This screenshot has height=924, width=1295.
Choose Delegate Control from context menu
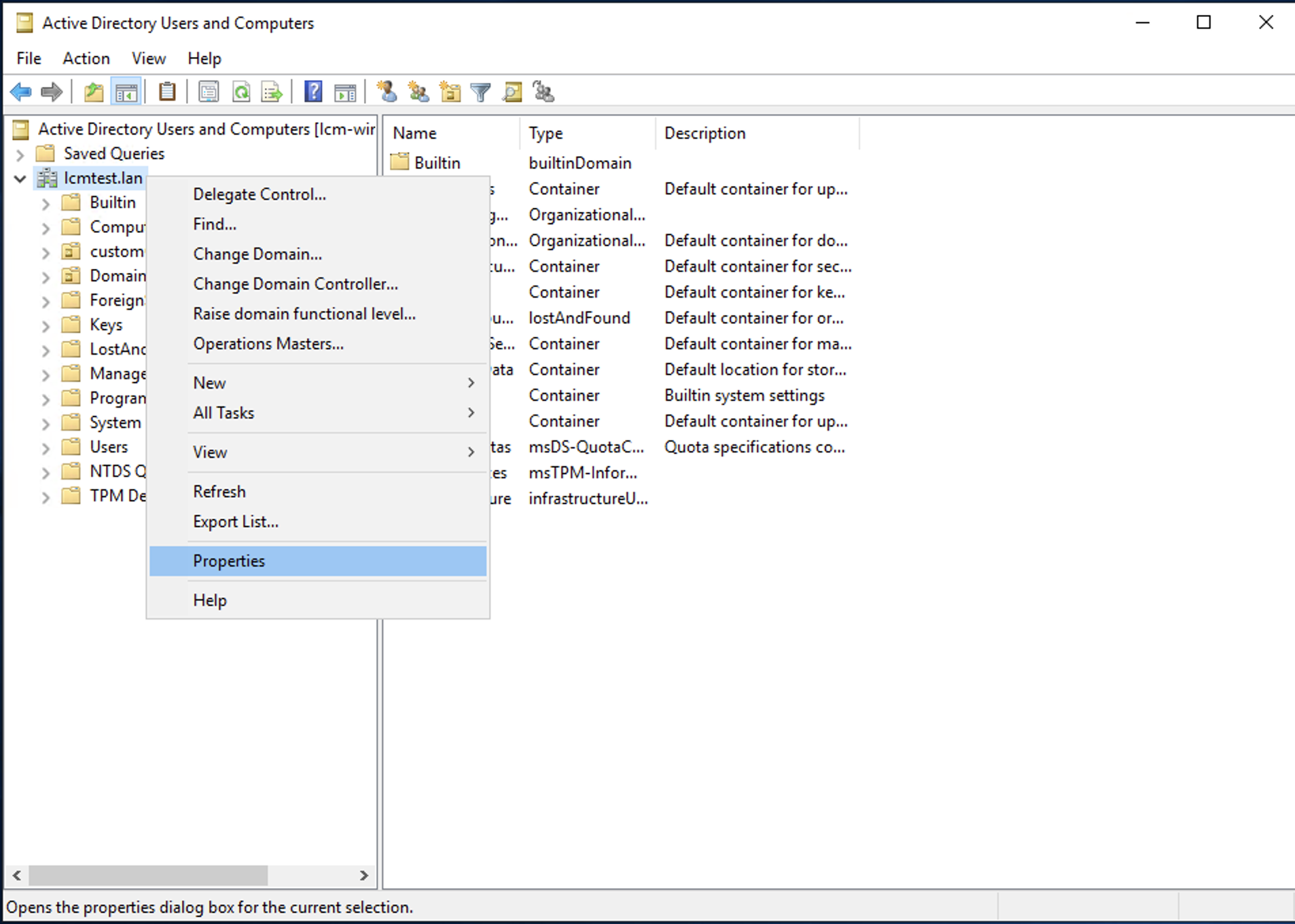coord(260,194)
